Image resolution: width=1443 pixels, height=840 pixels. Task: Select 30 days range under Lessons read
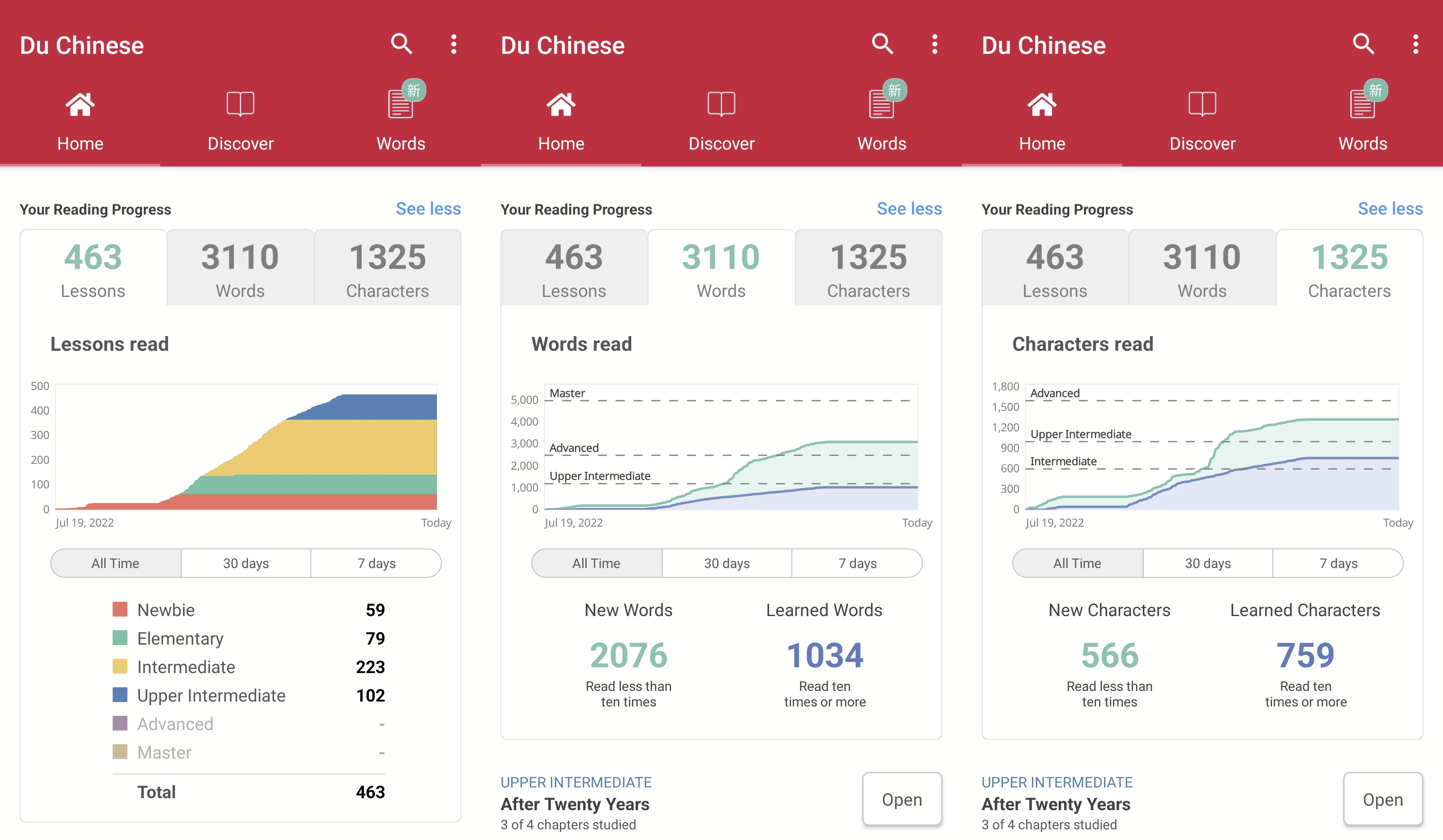pyautogui.click(x=246, y=563)
